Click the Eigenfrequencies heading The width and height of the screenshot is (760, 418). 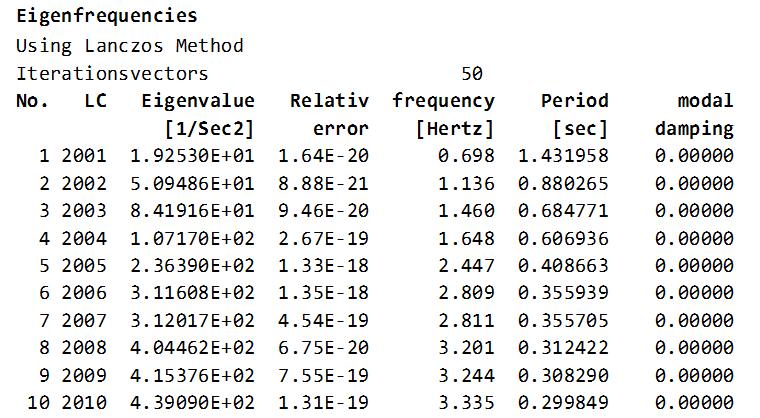pos(106,17)
